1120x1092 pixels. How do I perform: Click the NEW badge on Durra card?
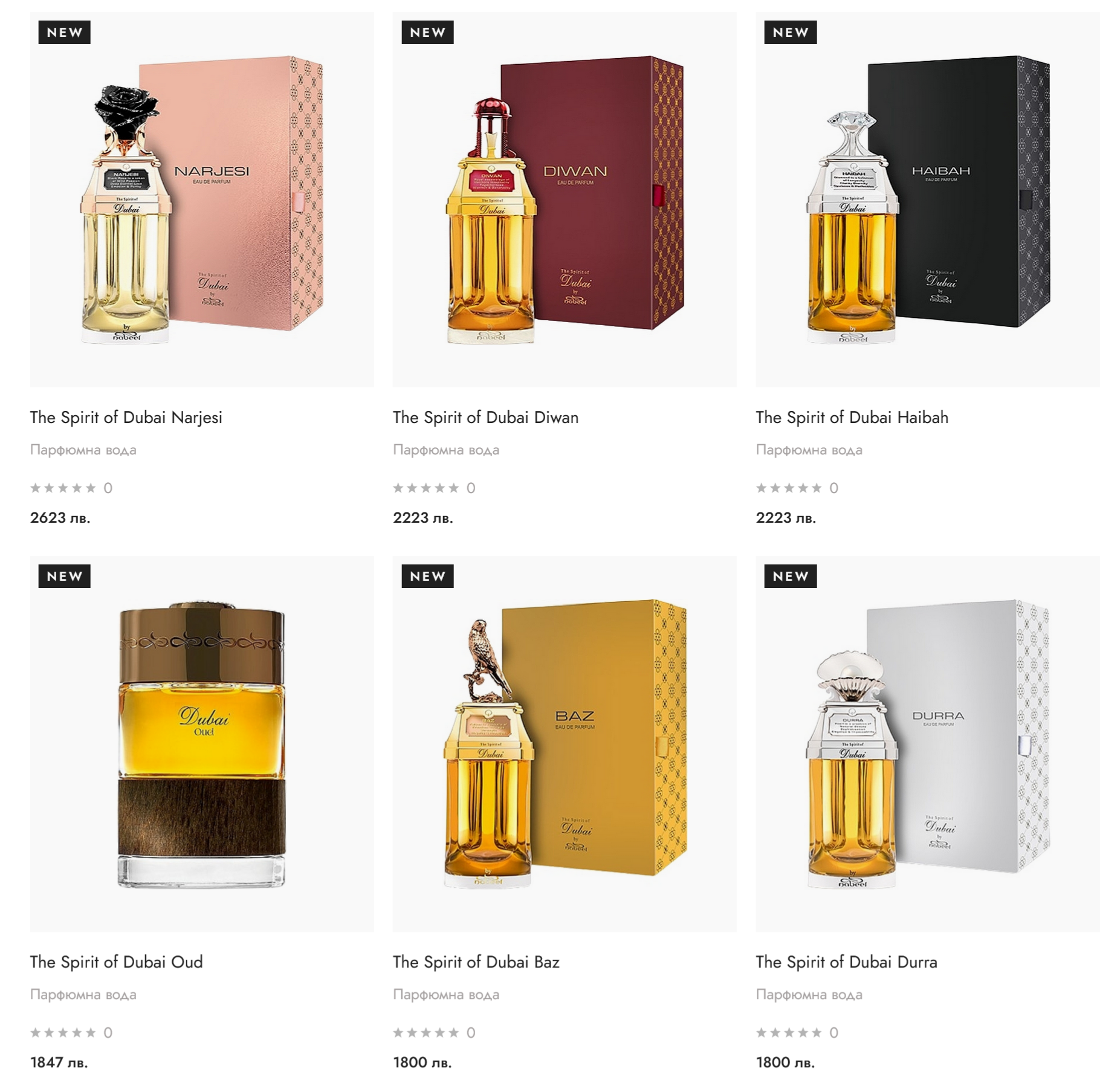tap(791, 577)
